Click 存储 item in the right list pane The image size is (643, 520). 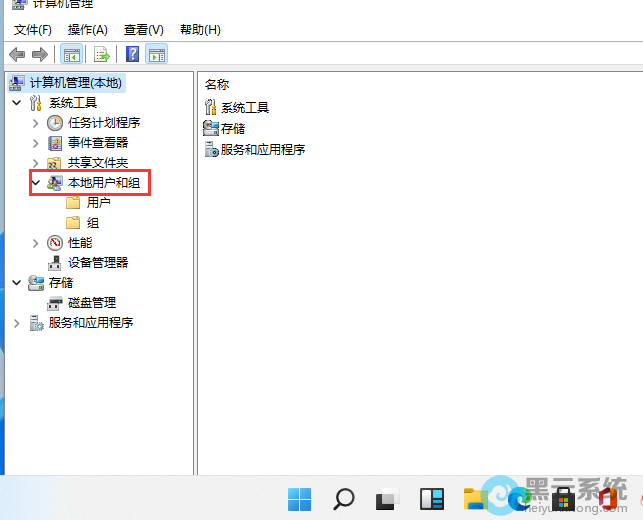(232, 128)
